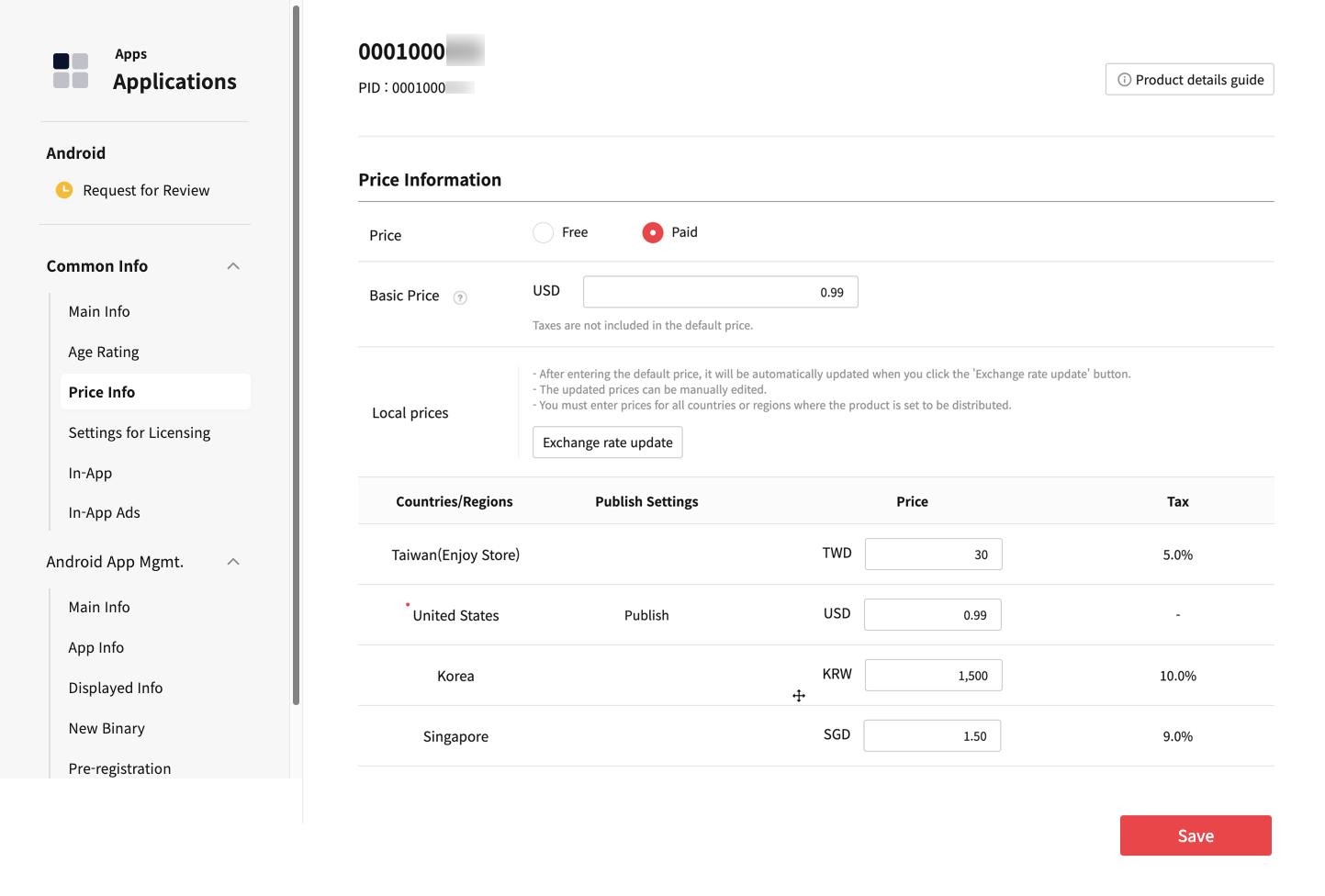Click the Exchange rate update button
Screen dimensions: 1325x896
608,442
